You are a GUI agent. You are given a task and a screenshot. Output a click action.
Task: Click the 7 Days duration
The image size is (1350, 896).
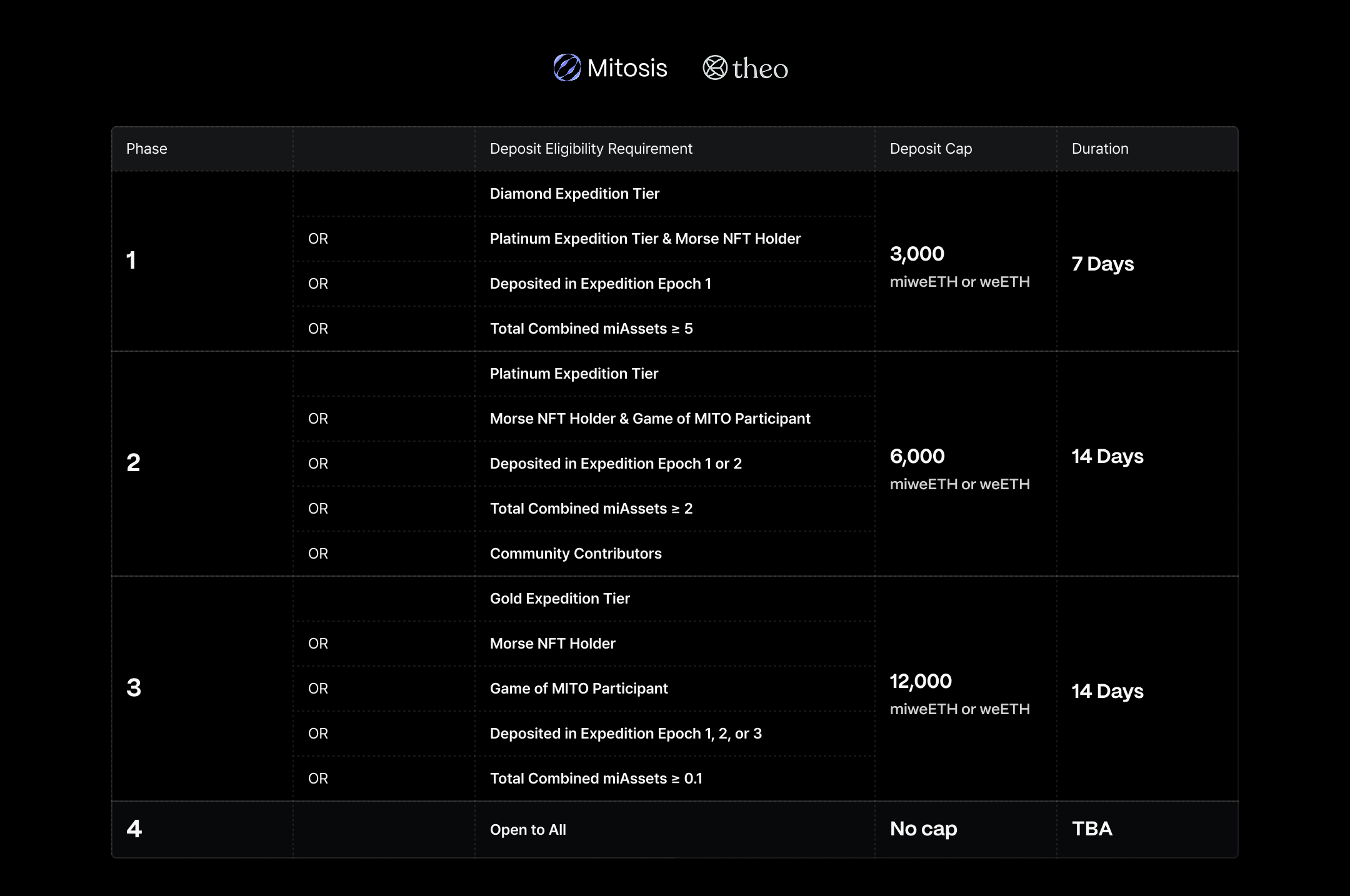click(1102, 264)
